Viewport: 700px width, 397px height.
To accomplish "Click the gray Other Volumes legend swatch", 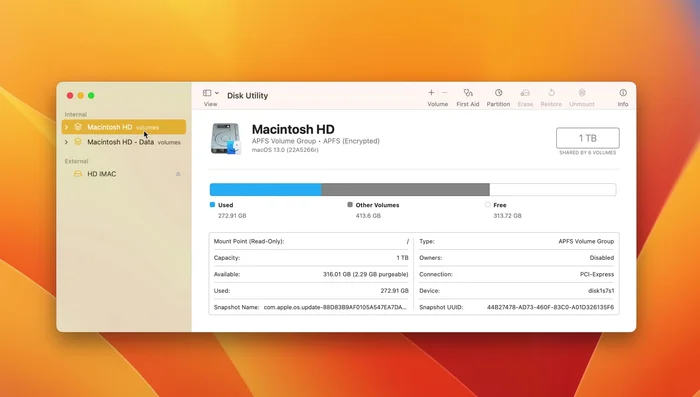I will point(350,205).
